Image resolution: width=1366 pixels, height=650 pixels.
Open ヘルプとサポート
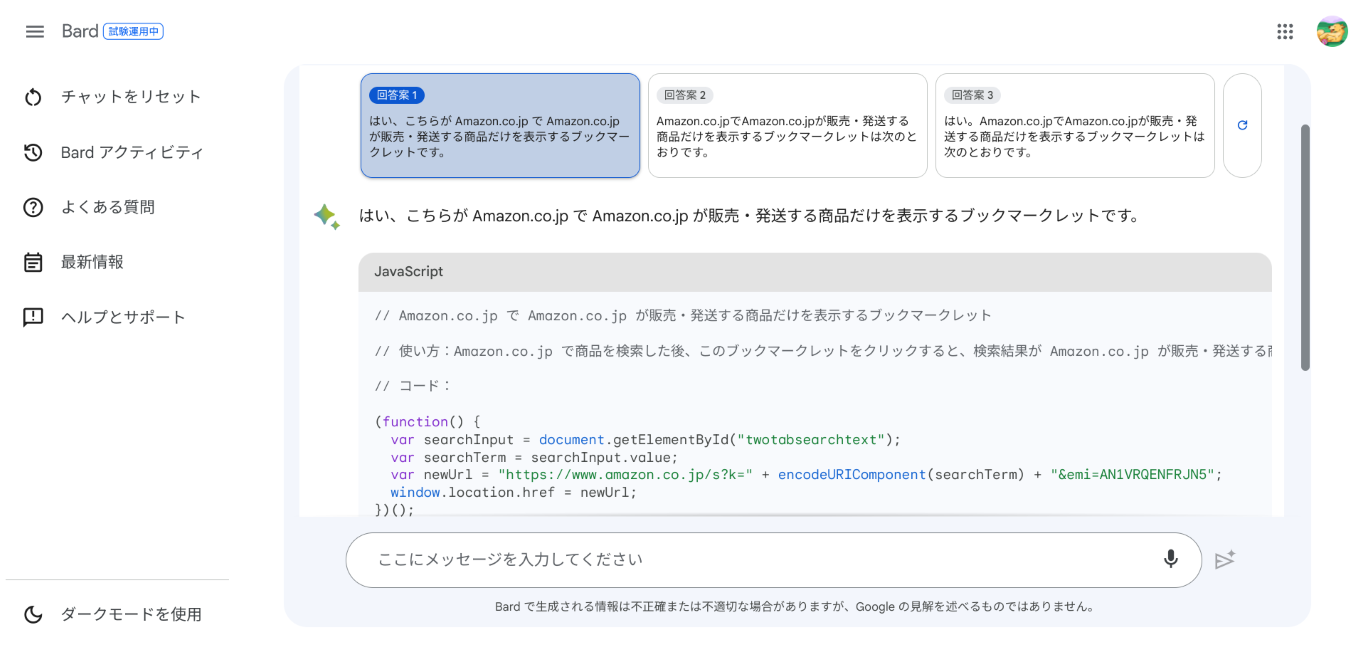(124, 317)
